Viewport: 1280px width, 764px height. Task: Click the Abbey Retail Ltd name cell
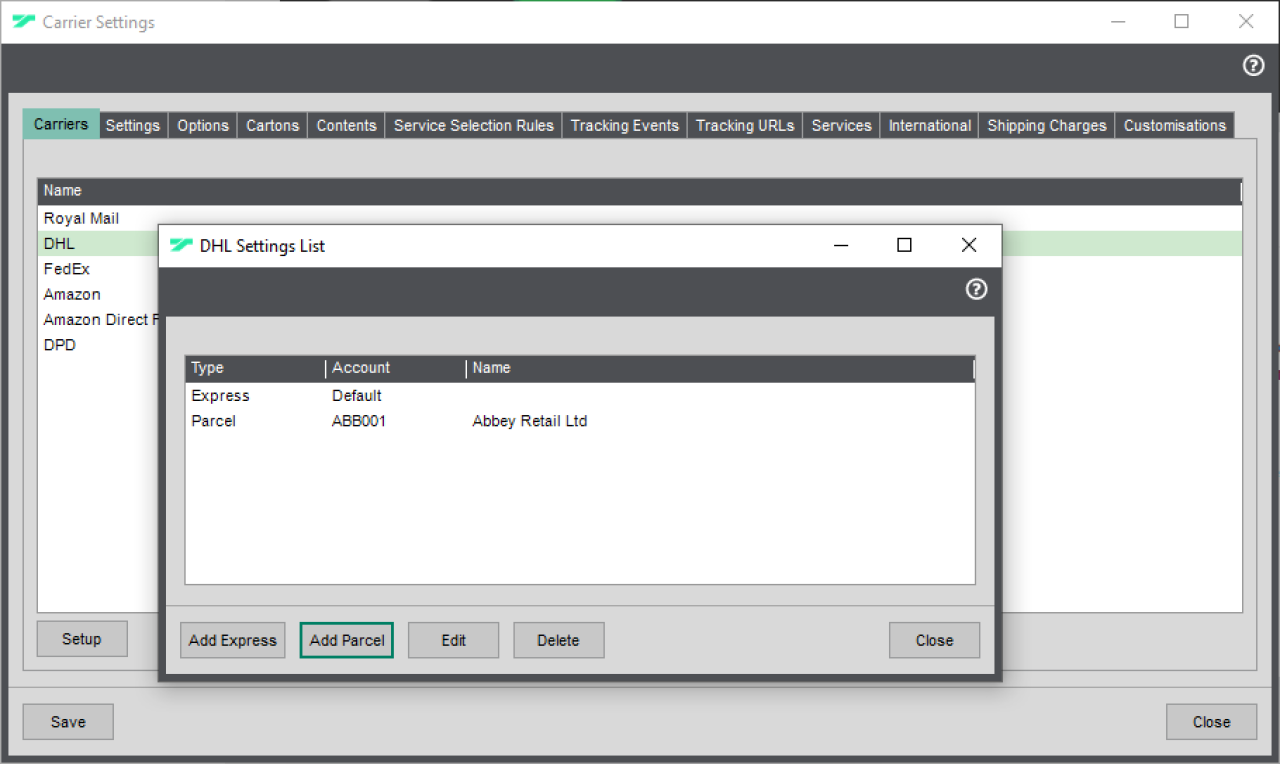(530, 421)
